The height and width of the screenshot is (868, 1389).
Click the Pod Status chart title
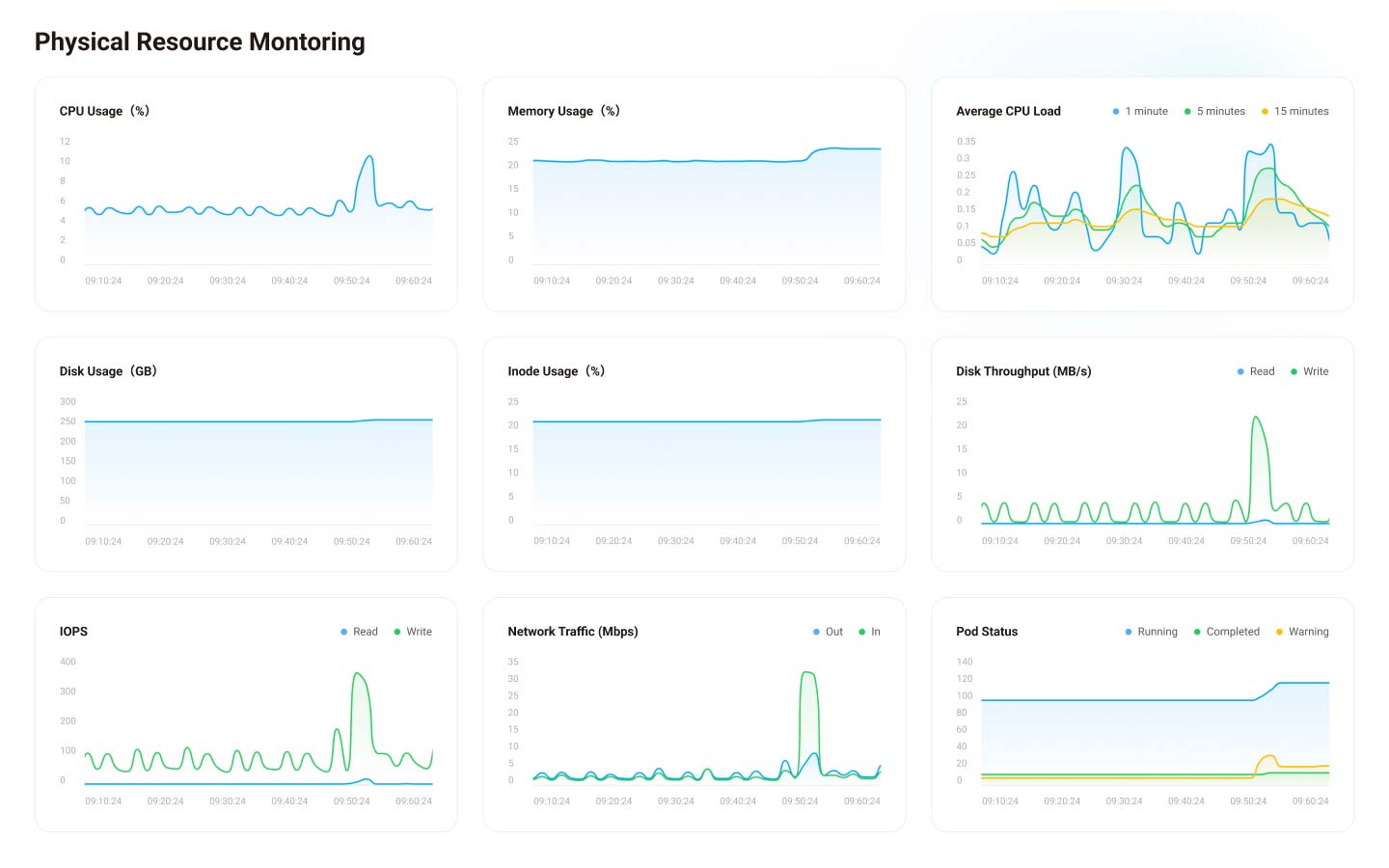pos(987,632)
